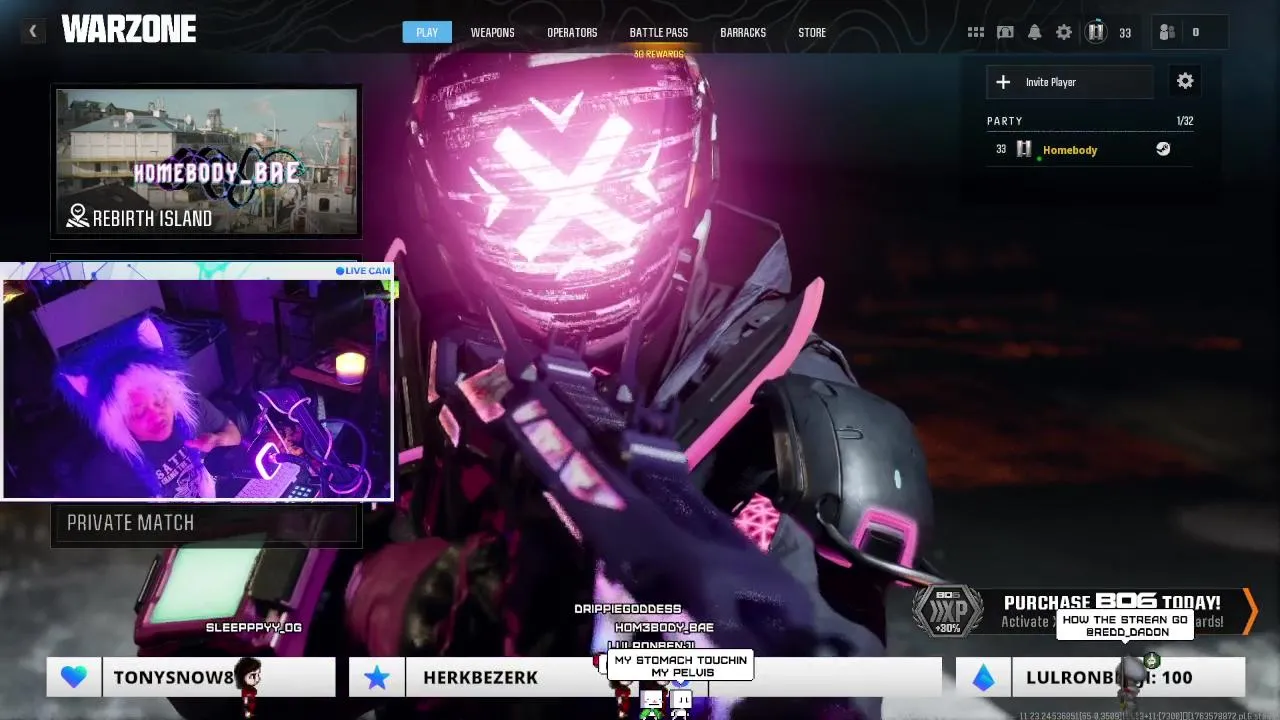Click the Invite Player button
This screenshot has height=720, width=1280.
click(x=1070, y=82)
